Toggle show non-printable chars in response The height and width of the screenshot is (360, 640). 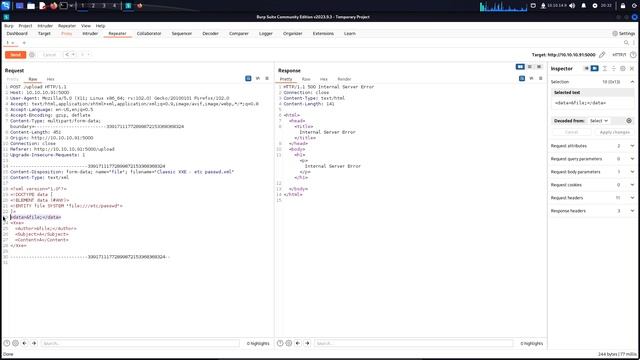click(531, 78)
